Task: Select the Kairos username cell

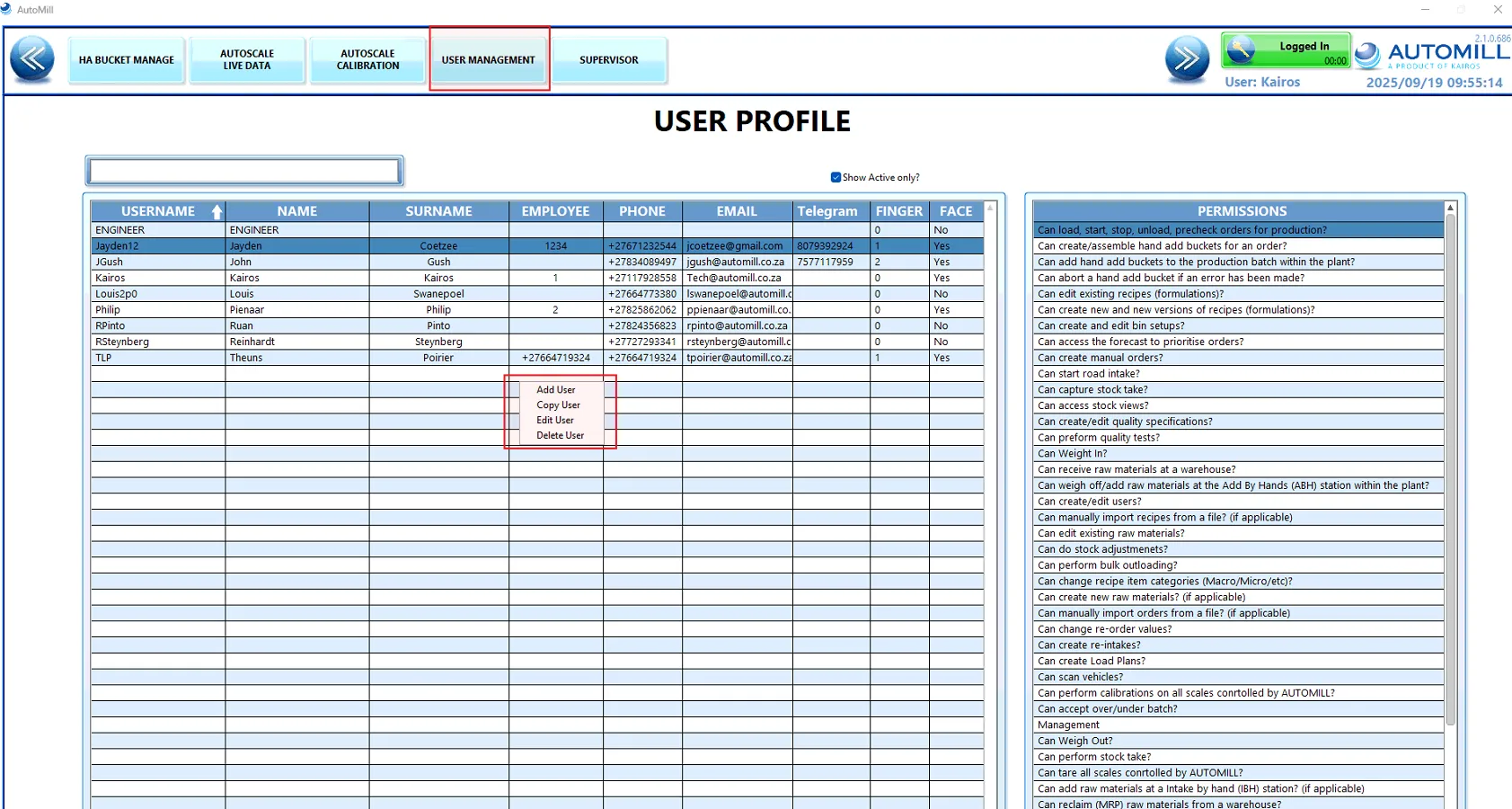Action: click(158, 279)
